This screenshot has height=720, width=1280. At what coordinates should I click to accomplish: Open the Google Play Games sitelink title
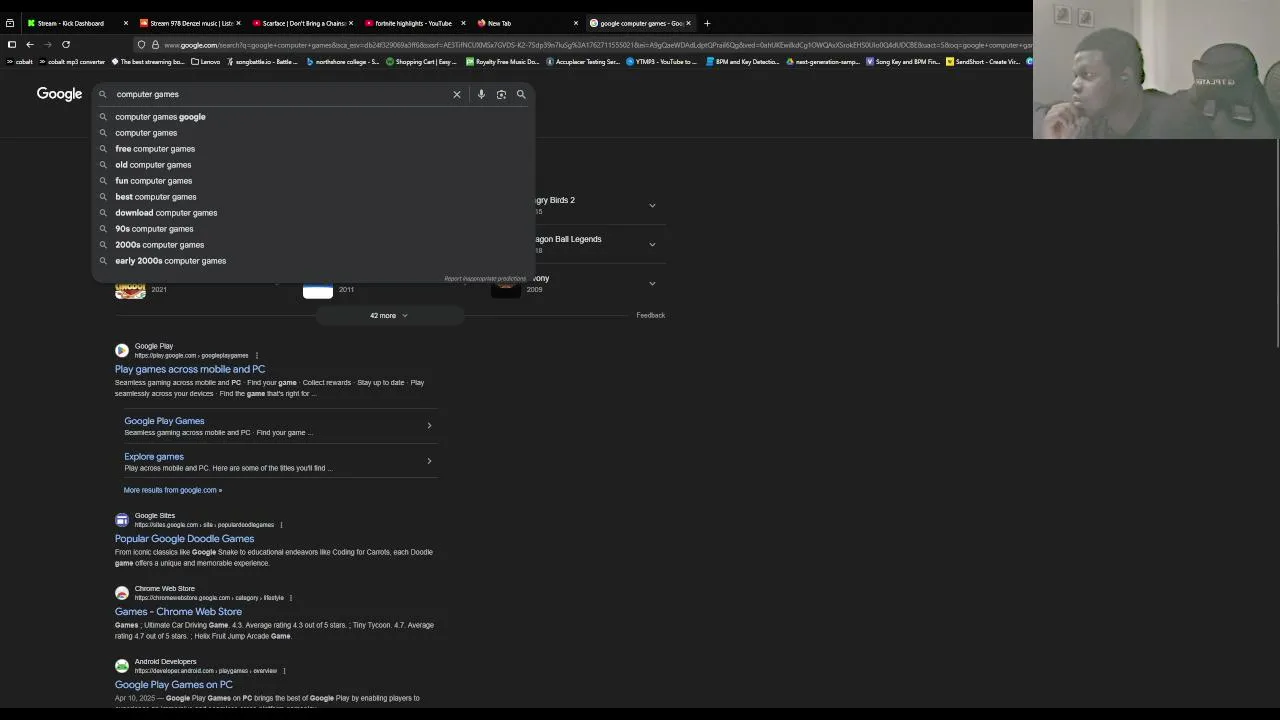(x=164, y=421)
